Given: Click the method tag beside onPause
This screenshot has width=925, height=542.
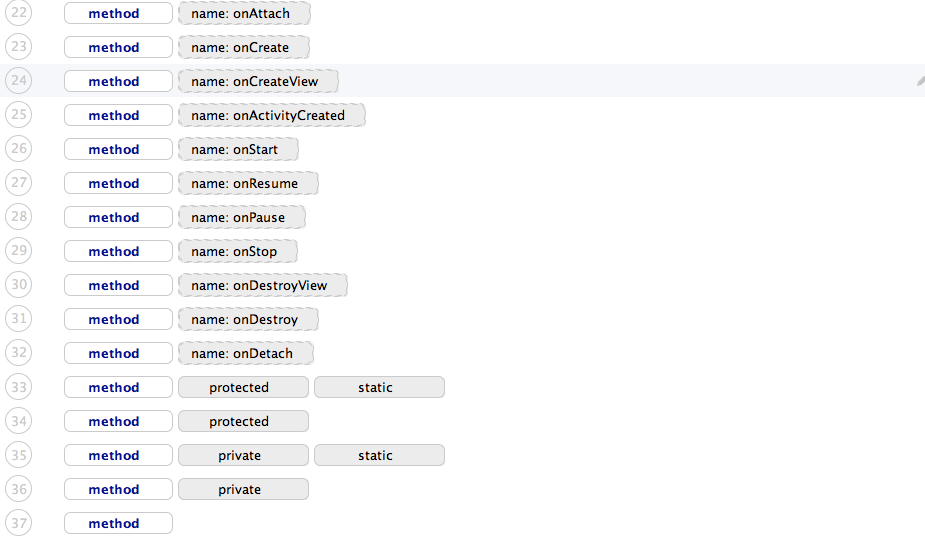Looking at the screenshot, I should [x=119, y=217].
